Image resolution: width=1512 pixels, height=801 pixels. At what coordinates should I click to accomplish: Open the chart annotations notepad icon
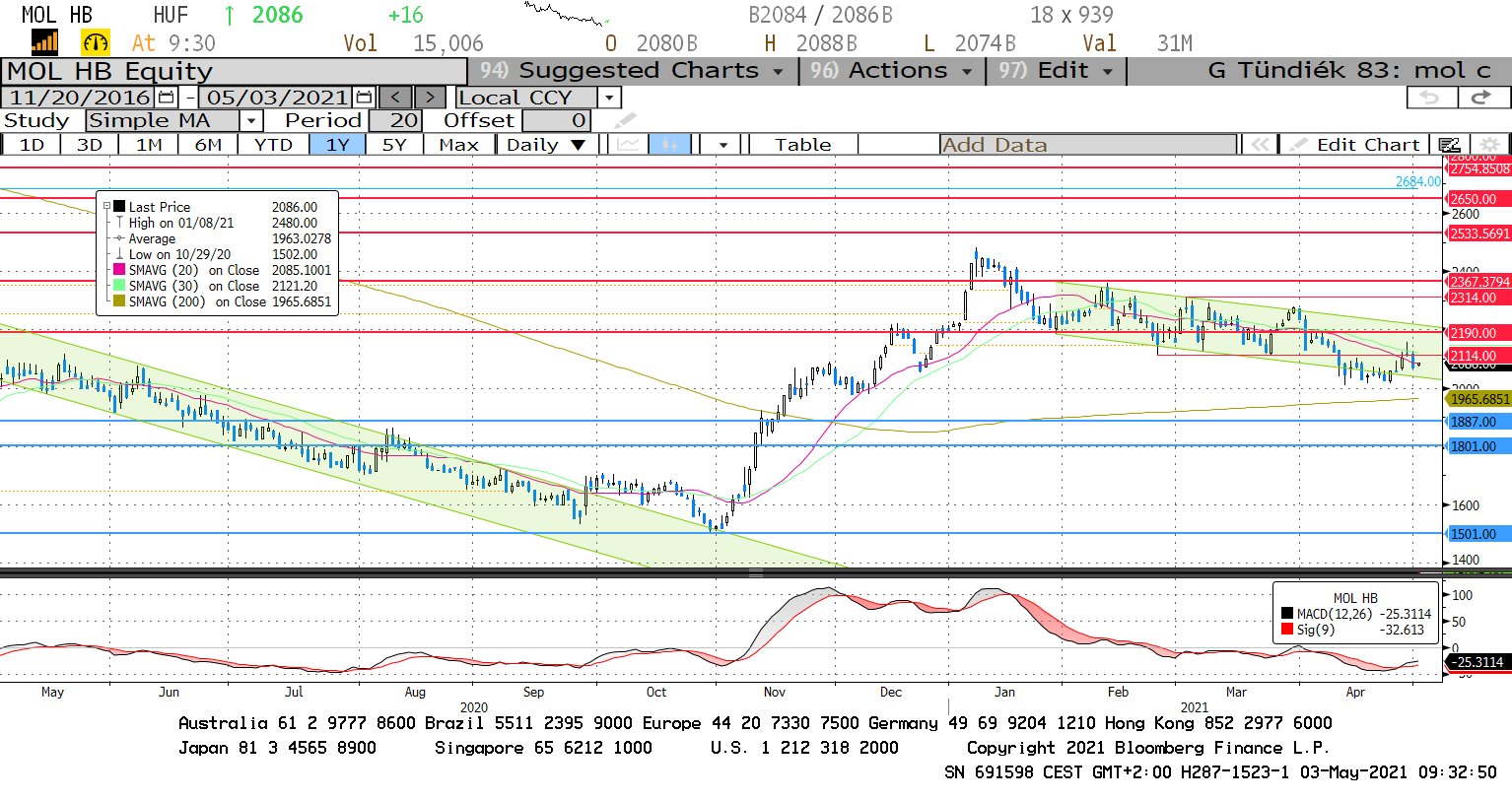(1449, 145)
